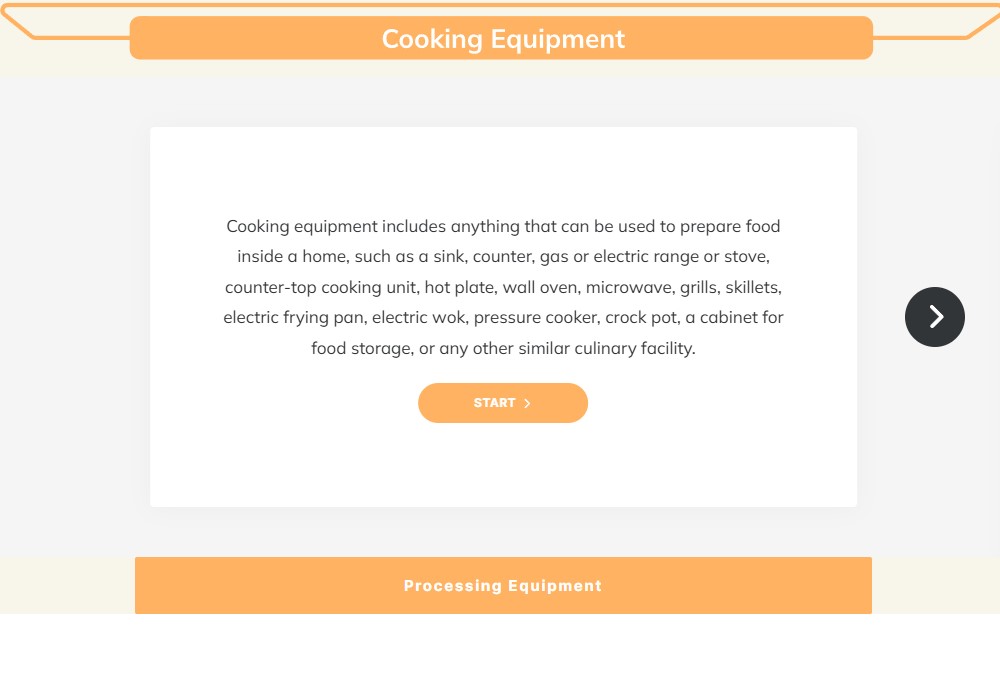Click the line 'food storage, or any other'
Image resolution: width=1000 pixels, height=685 pixels.
click(x=503, y=349)
